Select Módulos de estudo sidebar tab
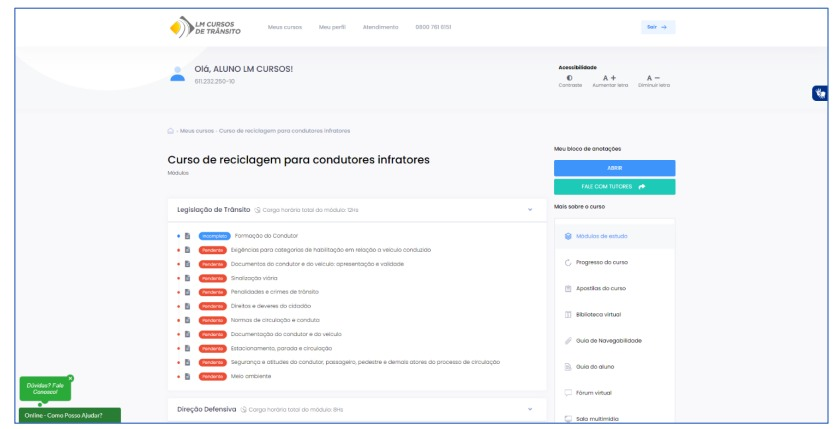 point(614,236)
